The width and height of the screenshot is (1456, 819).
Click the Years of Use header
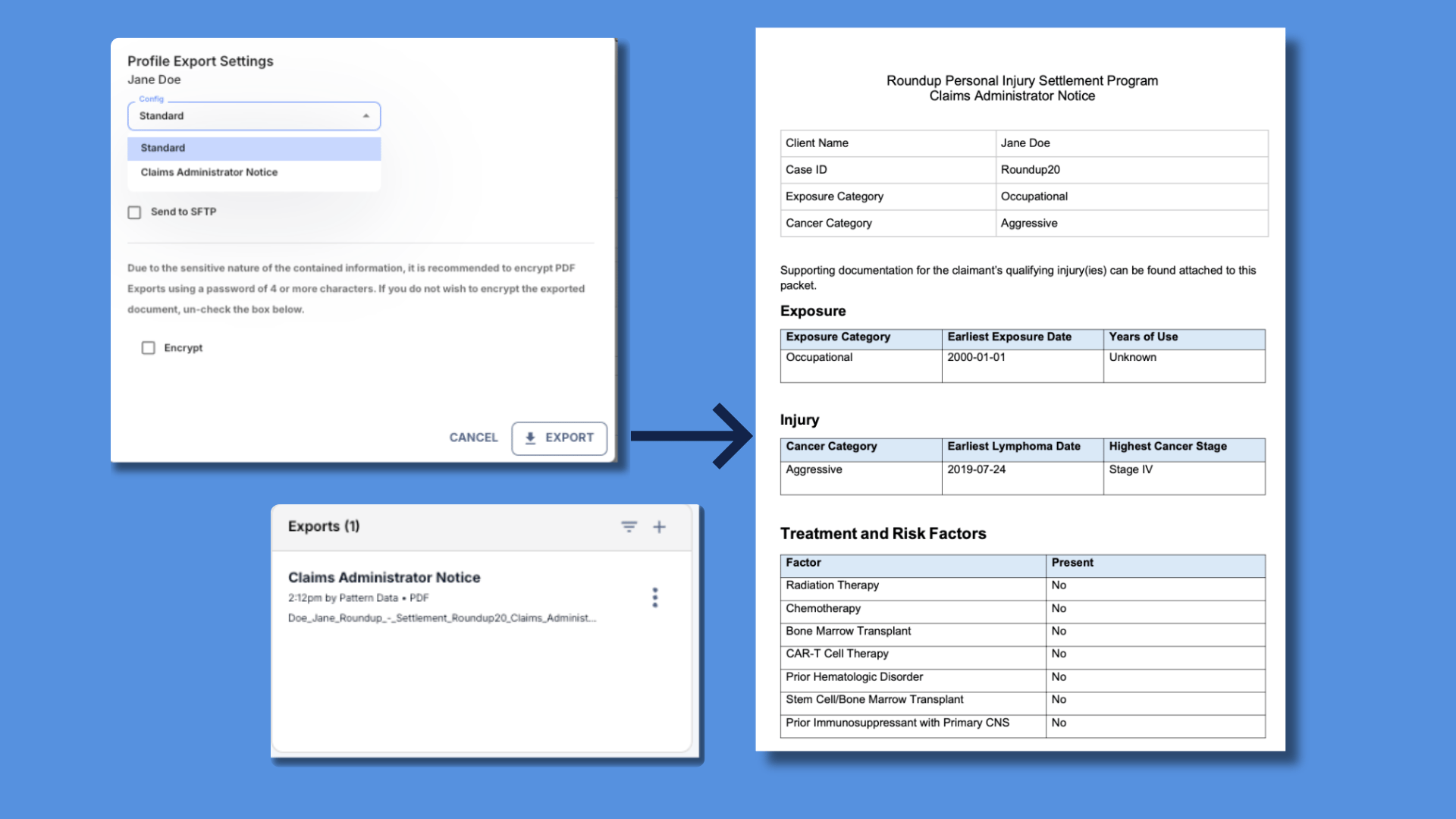[1184, 339]
